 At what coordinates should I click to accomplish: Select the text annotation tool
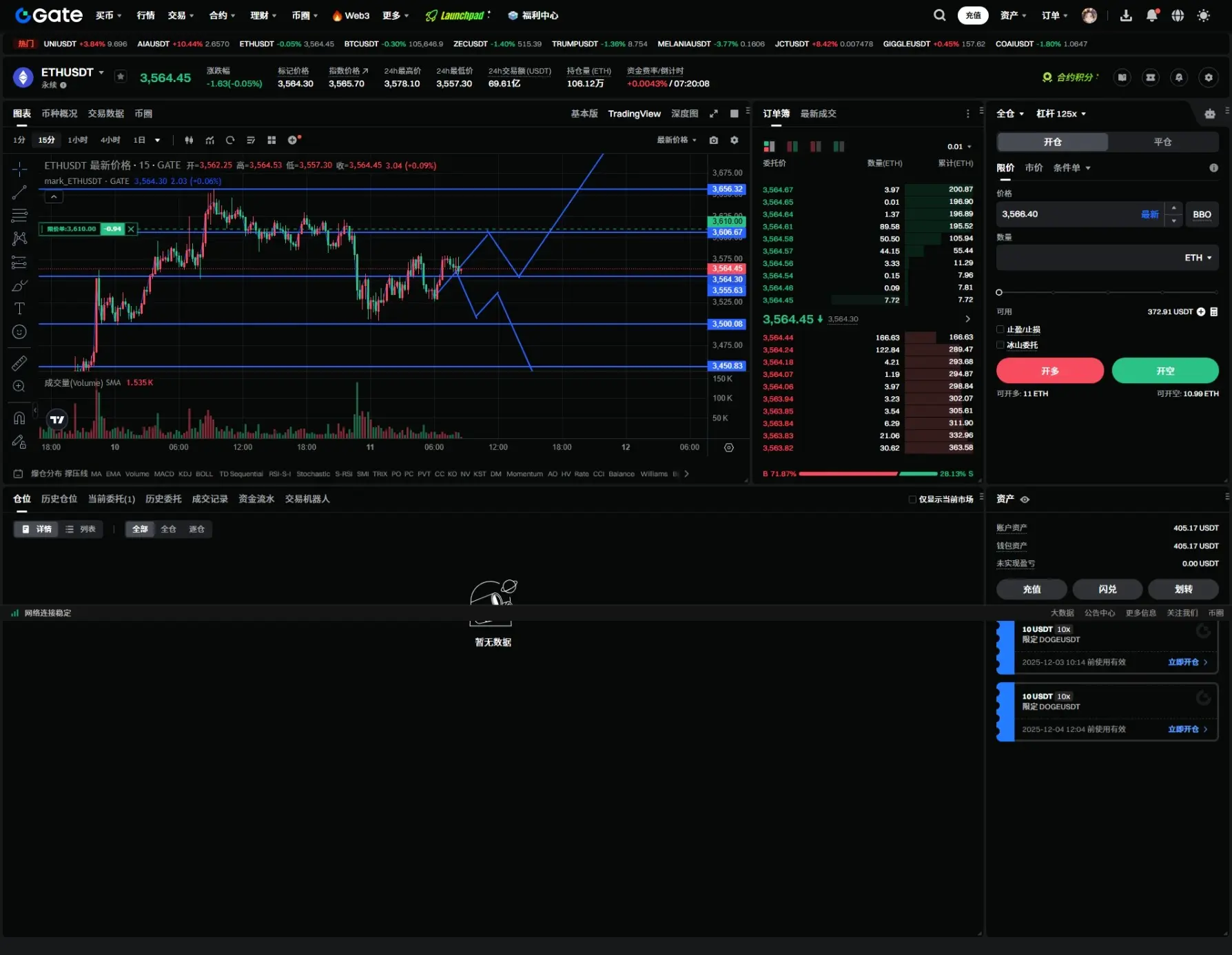(x=19, y=309)
